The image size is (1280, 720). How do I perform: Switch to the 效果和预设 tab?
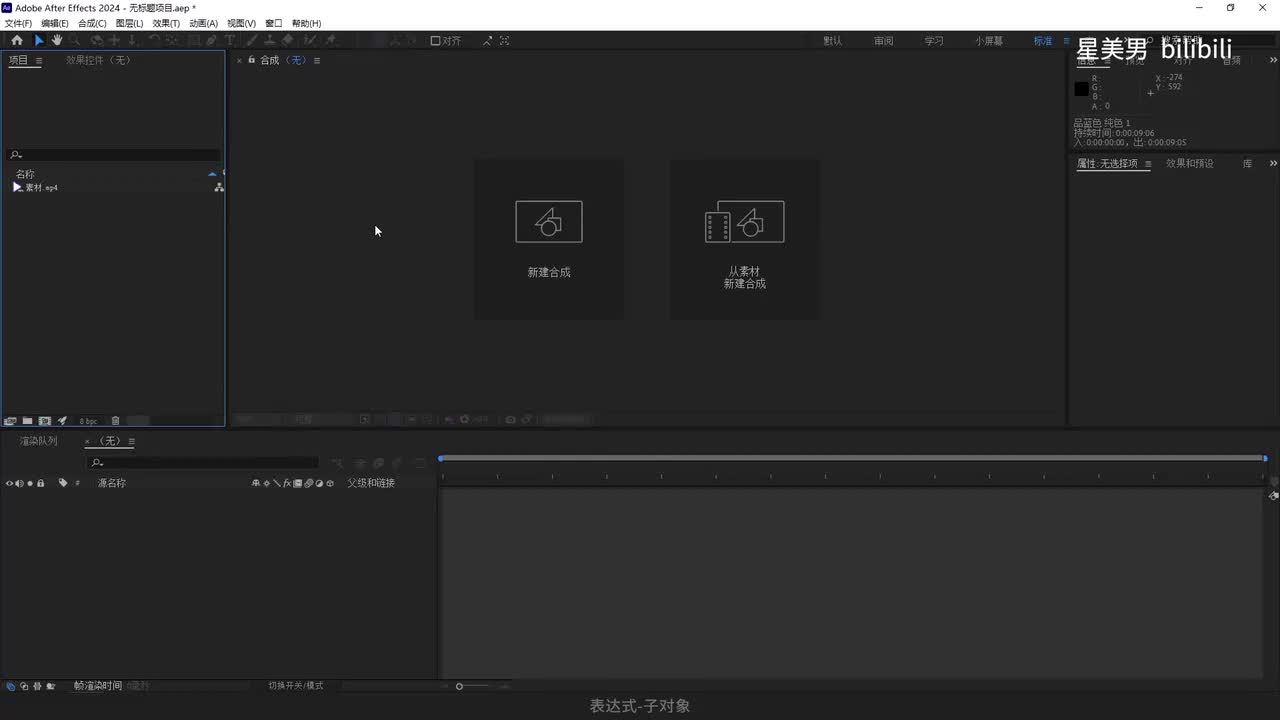pyautogui.click(x=1190, y=163)
